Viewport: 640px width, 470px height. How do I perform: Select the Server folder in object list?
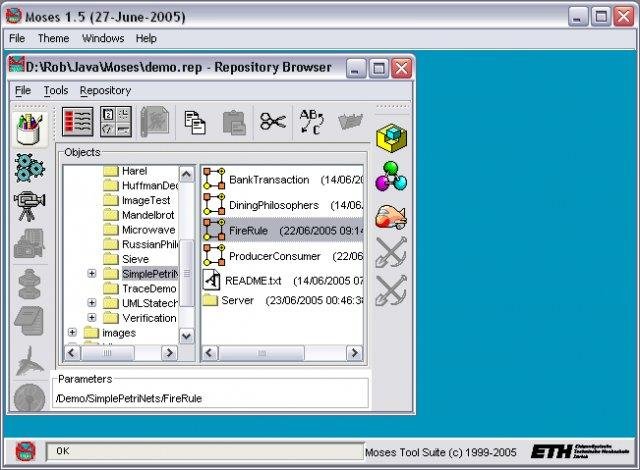282,301
